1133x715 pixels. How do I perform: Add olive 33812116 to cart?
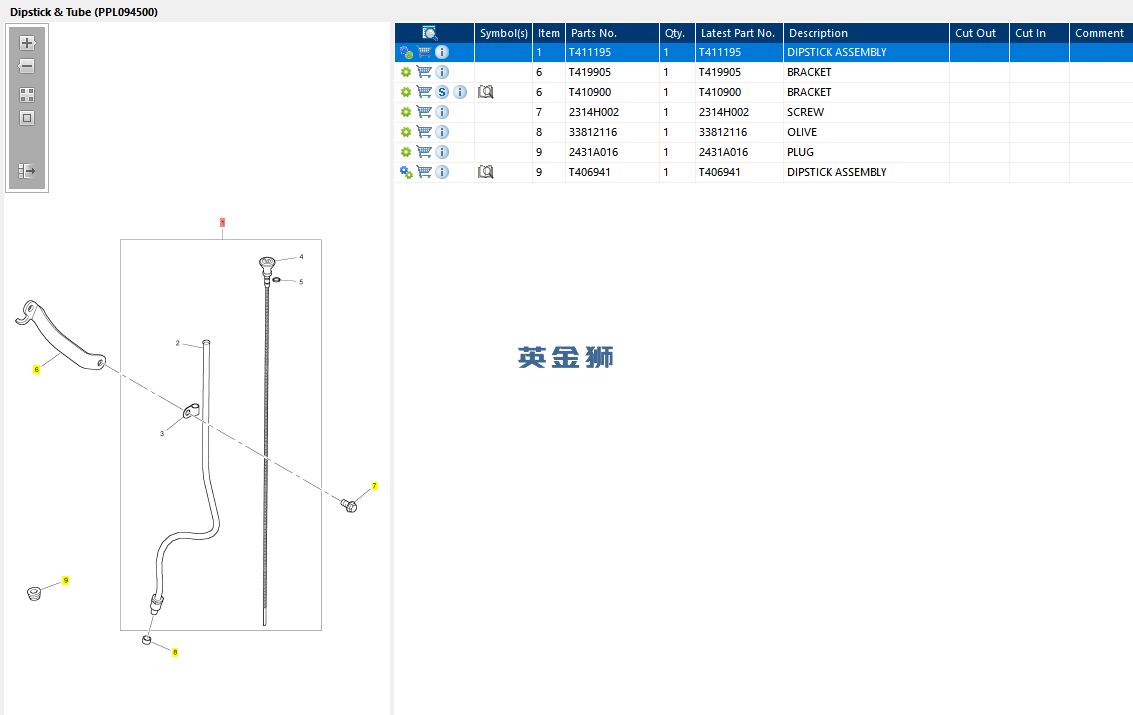point(424,132)
